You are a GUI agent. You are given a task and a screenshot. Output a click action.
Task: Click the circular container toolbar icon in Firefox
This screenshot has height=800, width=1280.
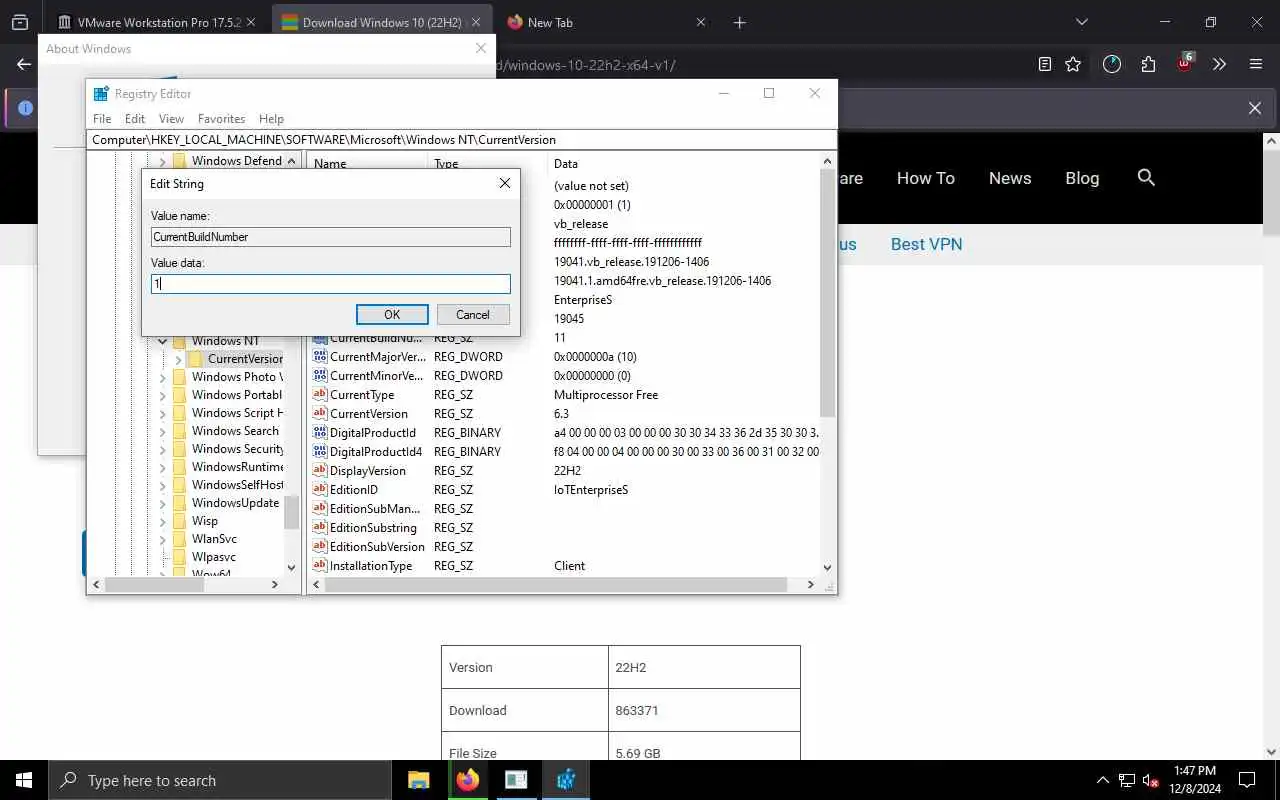1112,64
